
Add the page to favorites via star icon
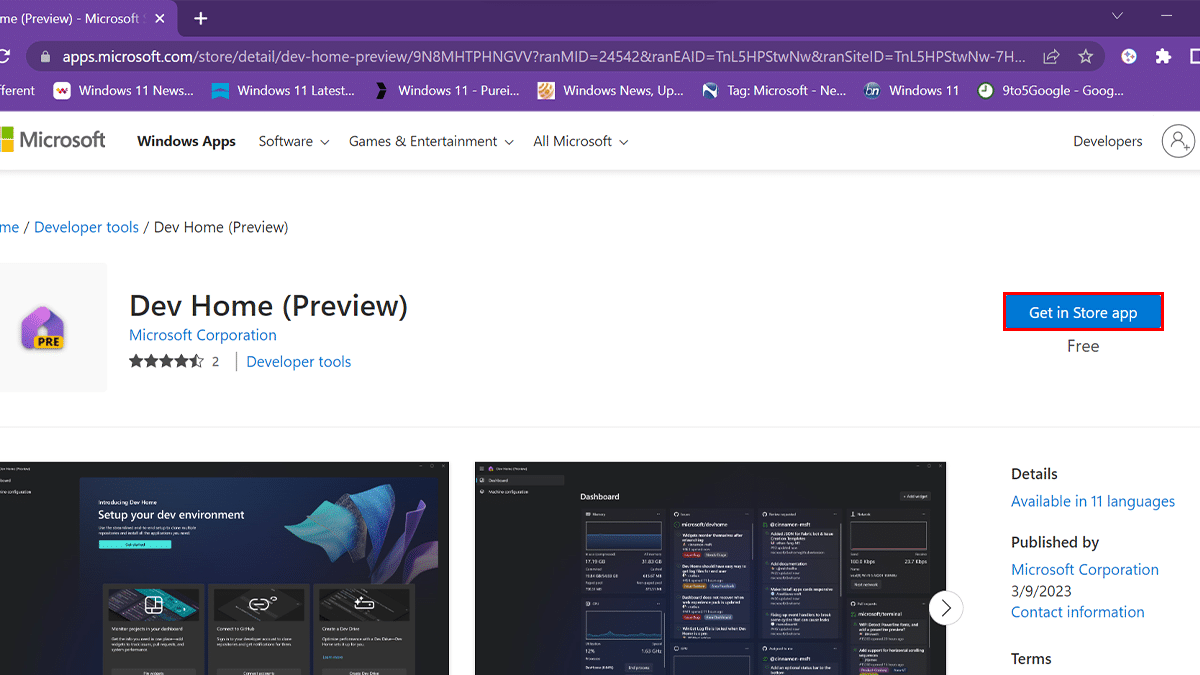point(1085,57)
